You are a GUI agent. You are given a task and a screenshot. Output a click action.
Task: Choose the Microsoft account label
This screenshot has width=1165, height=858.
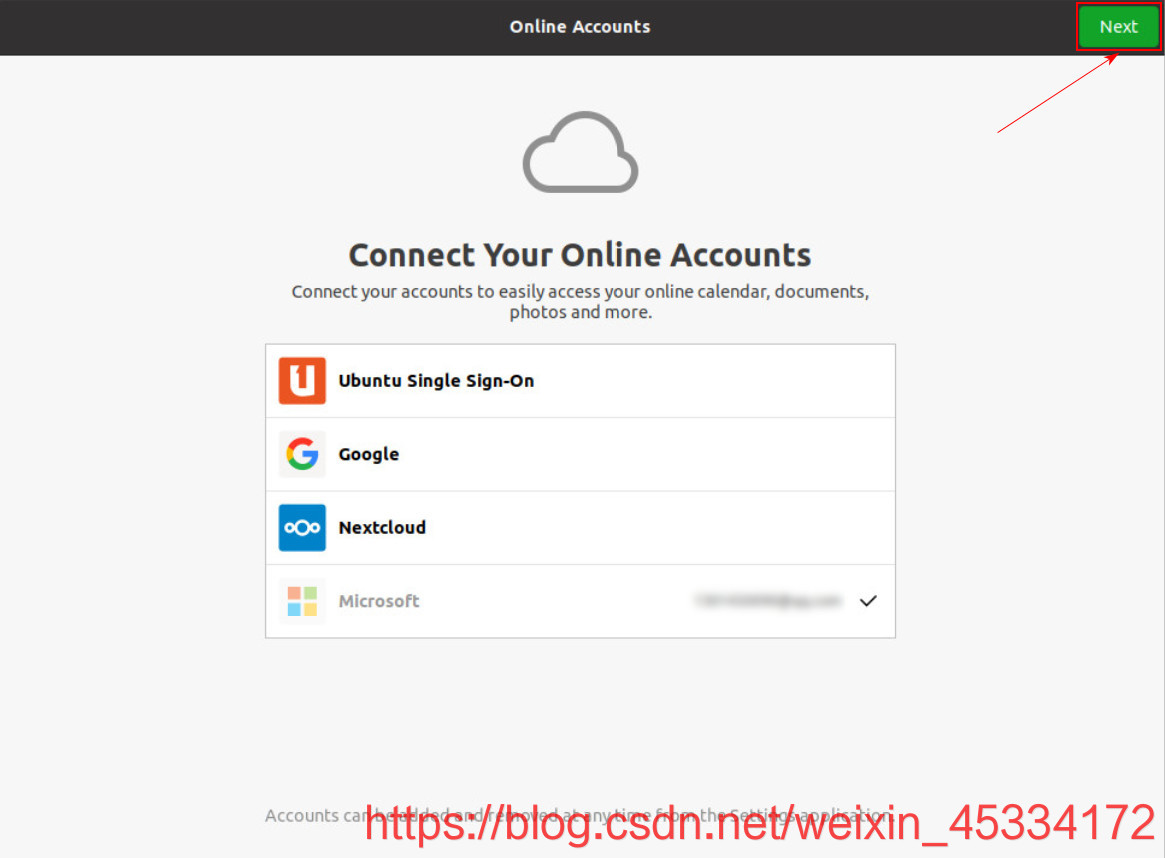click(x=379, y=601)
